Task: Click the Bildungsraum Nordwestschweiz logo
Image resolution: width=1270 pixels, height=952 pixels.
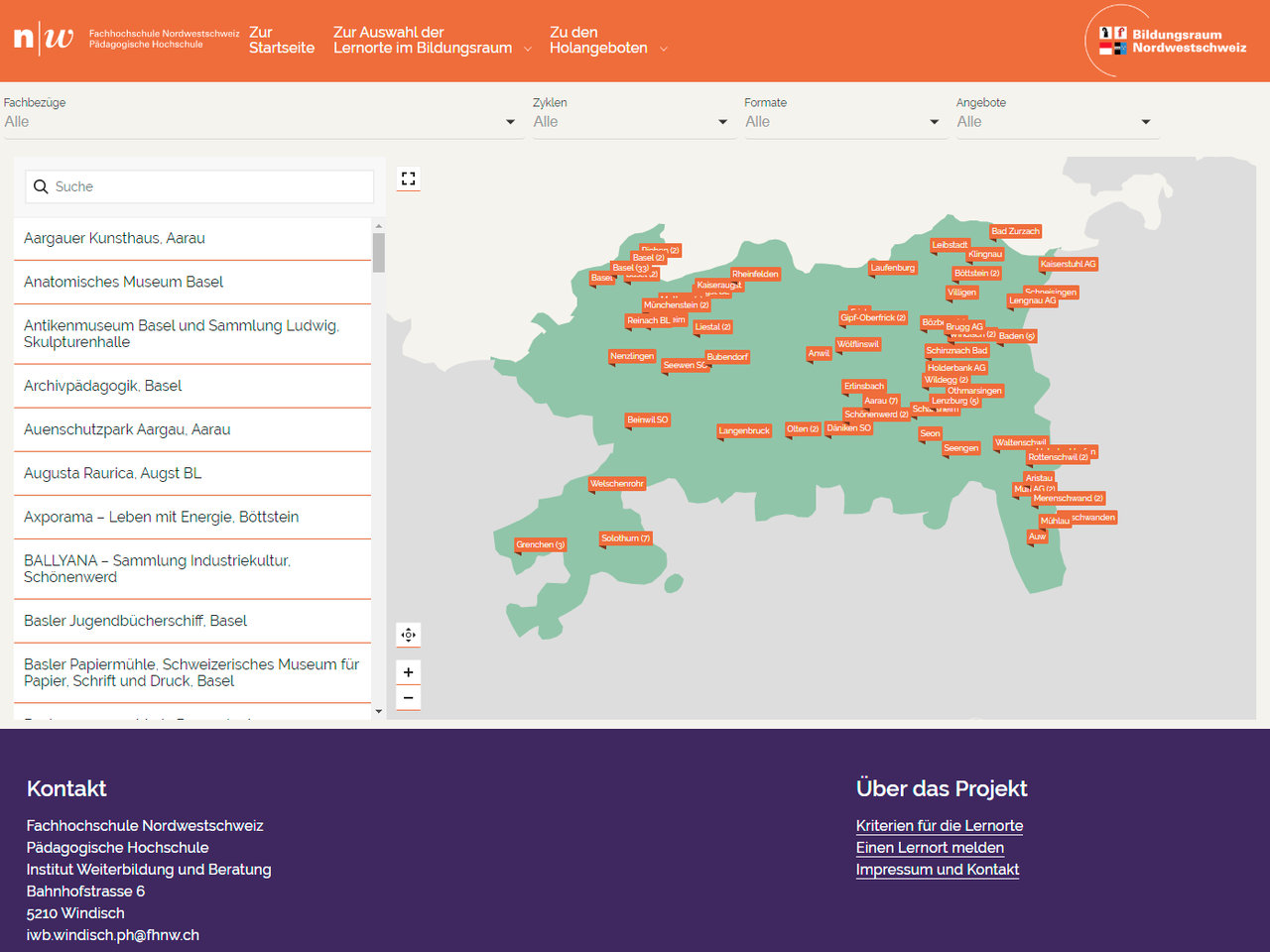Action: pyautogui.click(x=1171, y=41)
